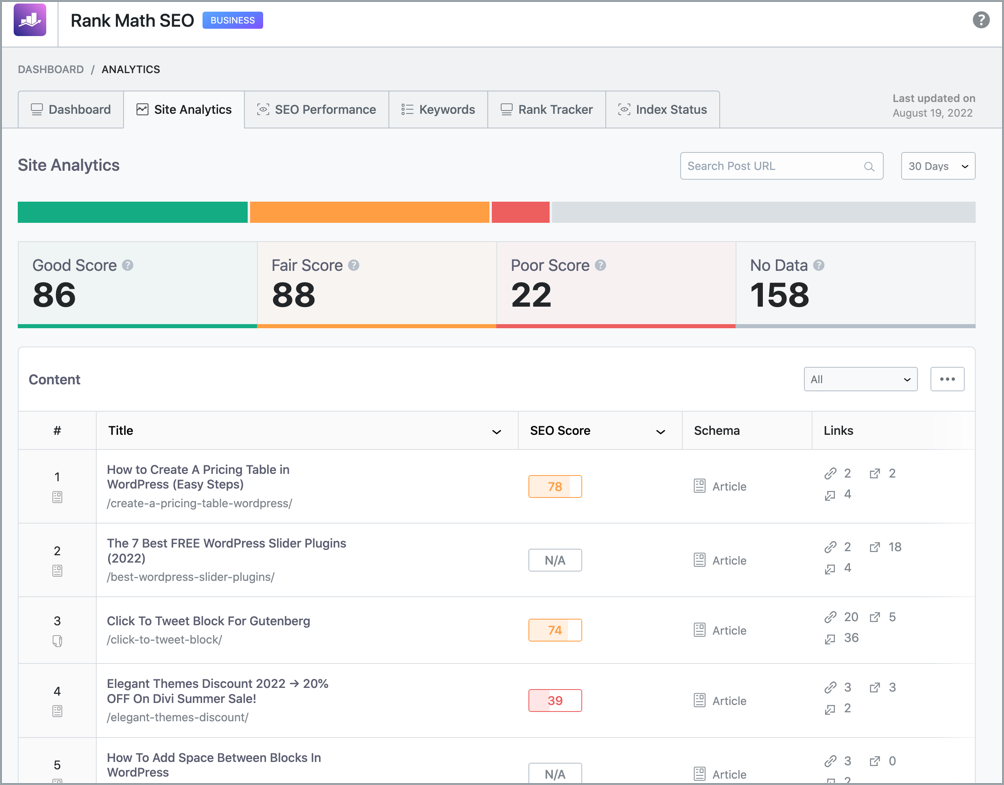Click the green Good Score bar segment

pos(132,212)
